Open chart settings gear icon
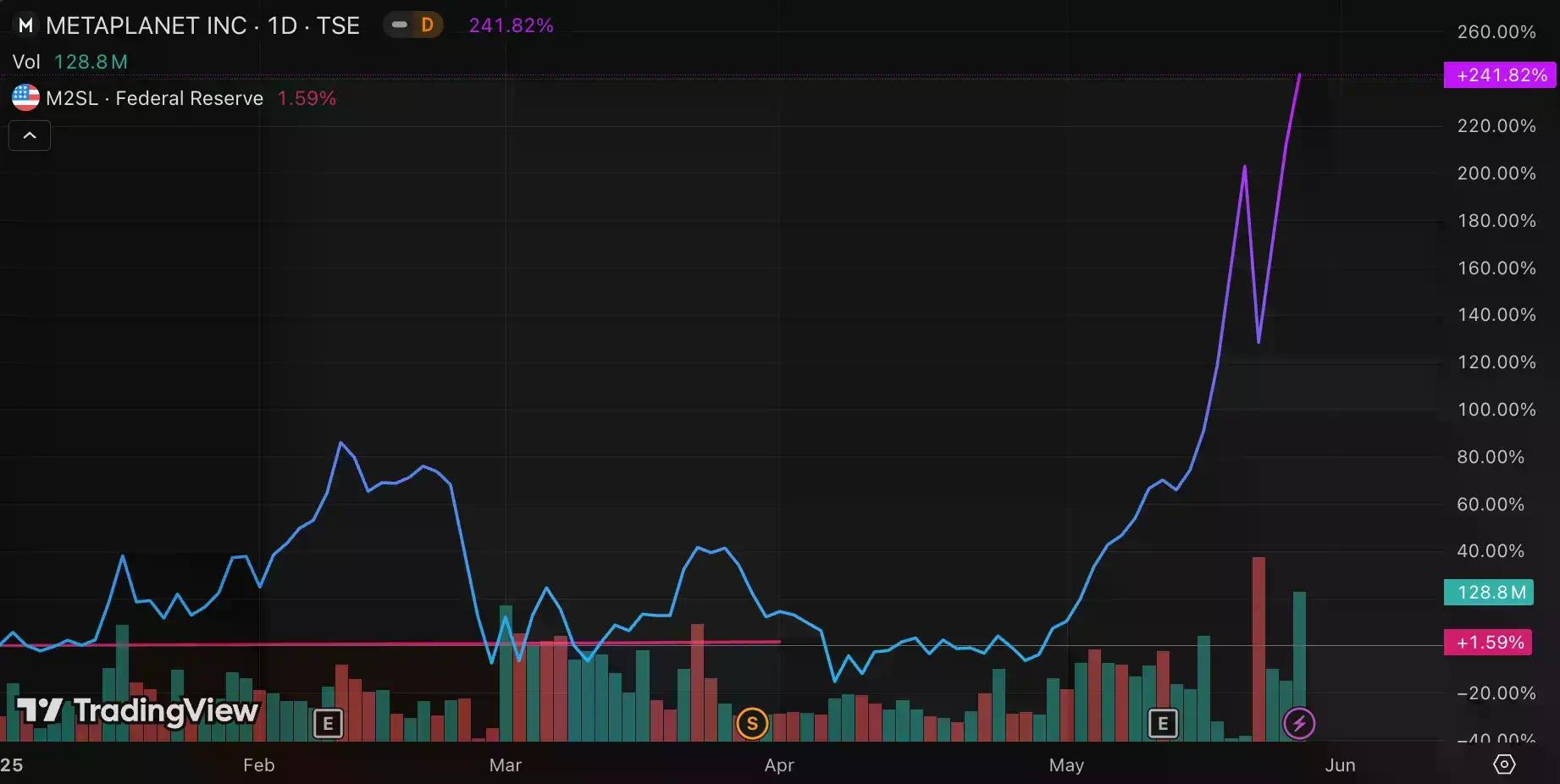Screen dimensions: 1560x784 (x=1504, y=765)
